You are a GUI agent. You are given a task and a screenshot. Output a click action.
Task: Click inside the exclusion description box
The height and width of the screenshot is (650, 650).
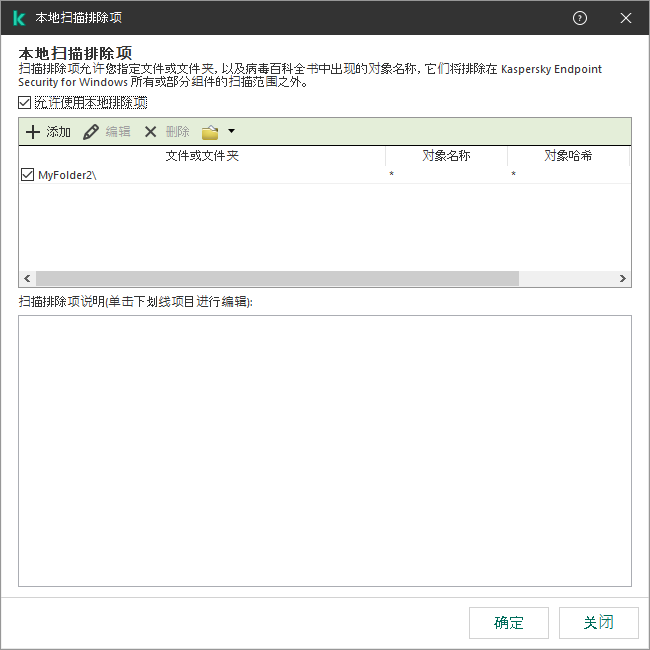325,451
